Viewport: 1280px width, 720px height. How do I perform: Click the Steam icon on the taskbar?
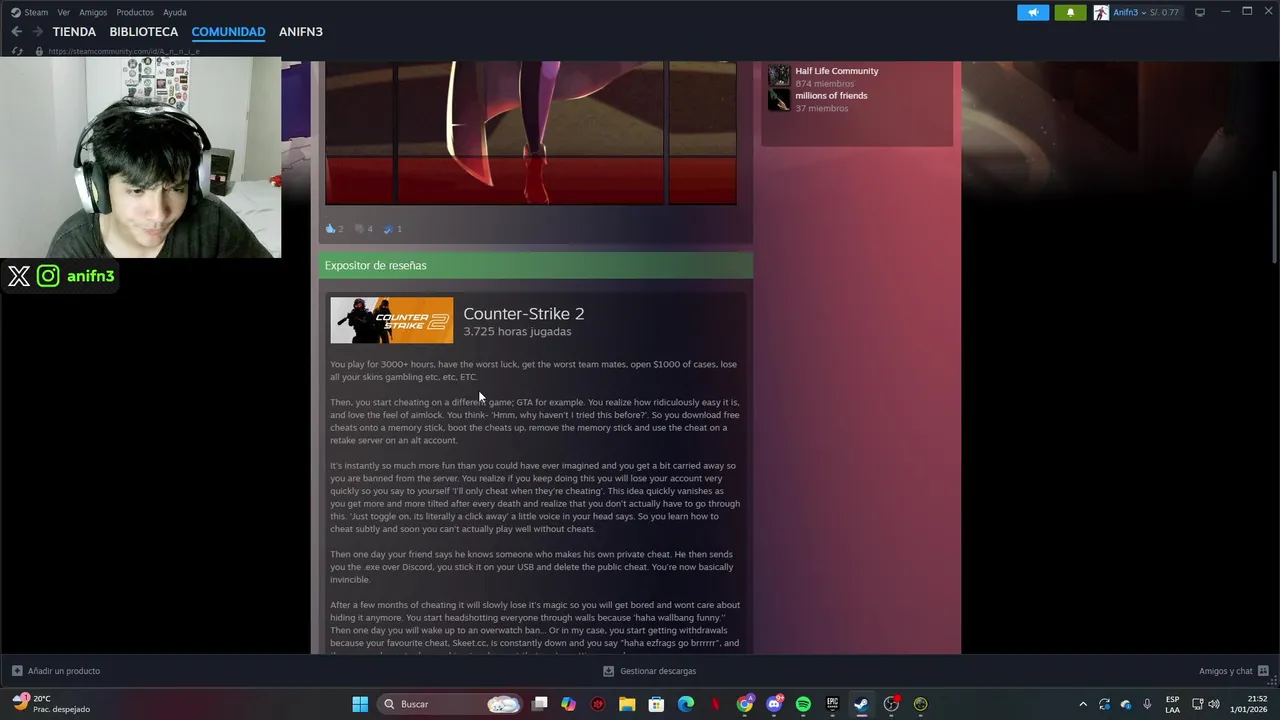pos(861,704)
